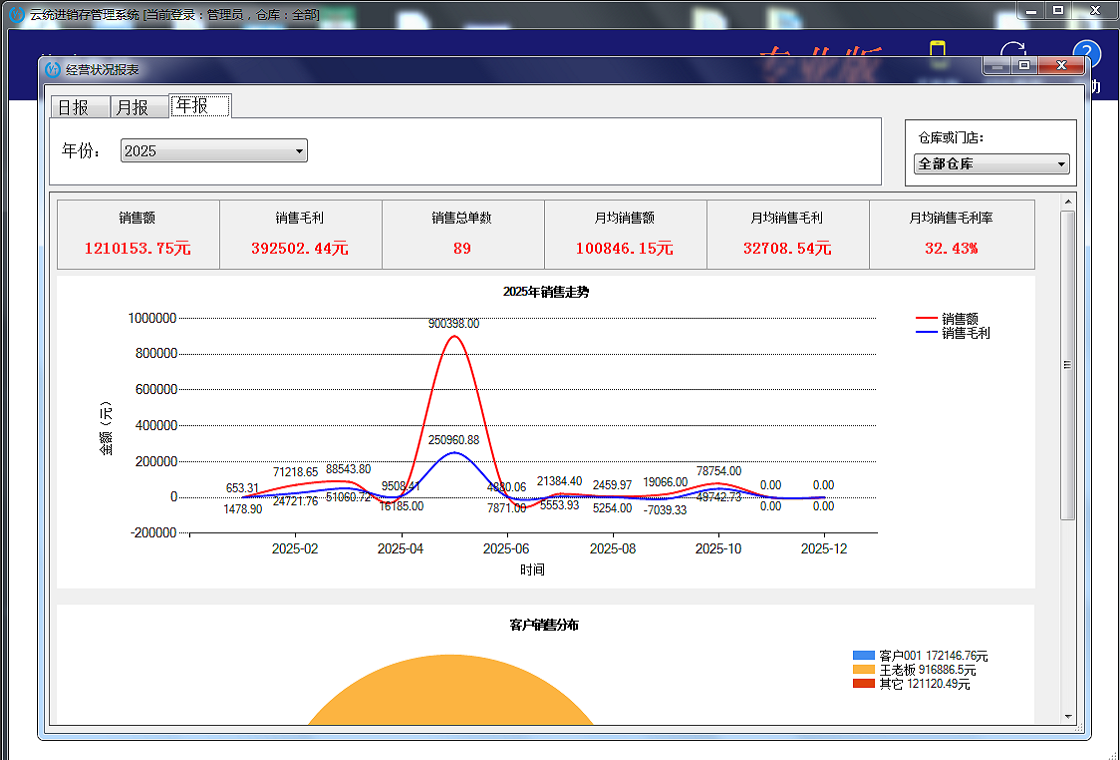Screen dimensions: 1120x760
Task: Maximize the 经营状况报表 report window
Action: coord(1023,66)
